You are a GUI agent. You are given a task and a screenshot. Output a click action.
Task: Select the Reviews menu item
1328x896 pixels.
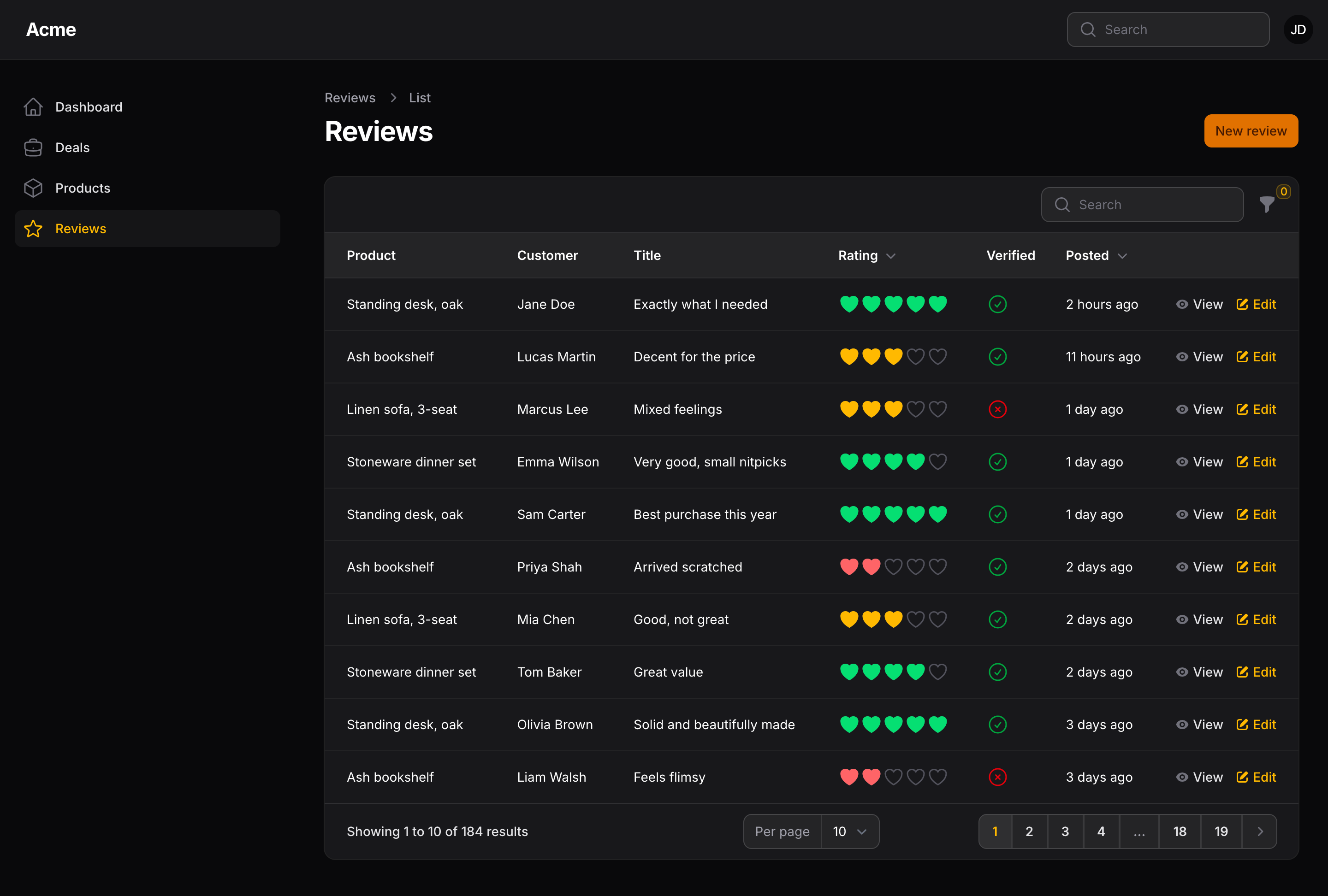point(148,229)
